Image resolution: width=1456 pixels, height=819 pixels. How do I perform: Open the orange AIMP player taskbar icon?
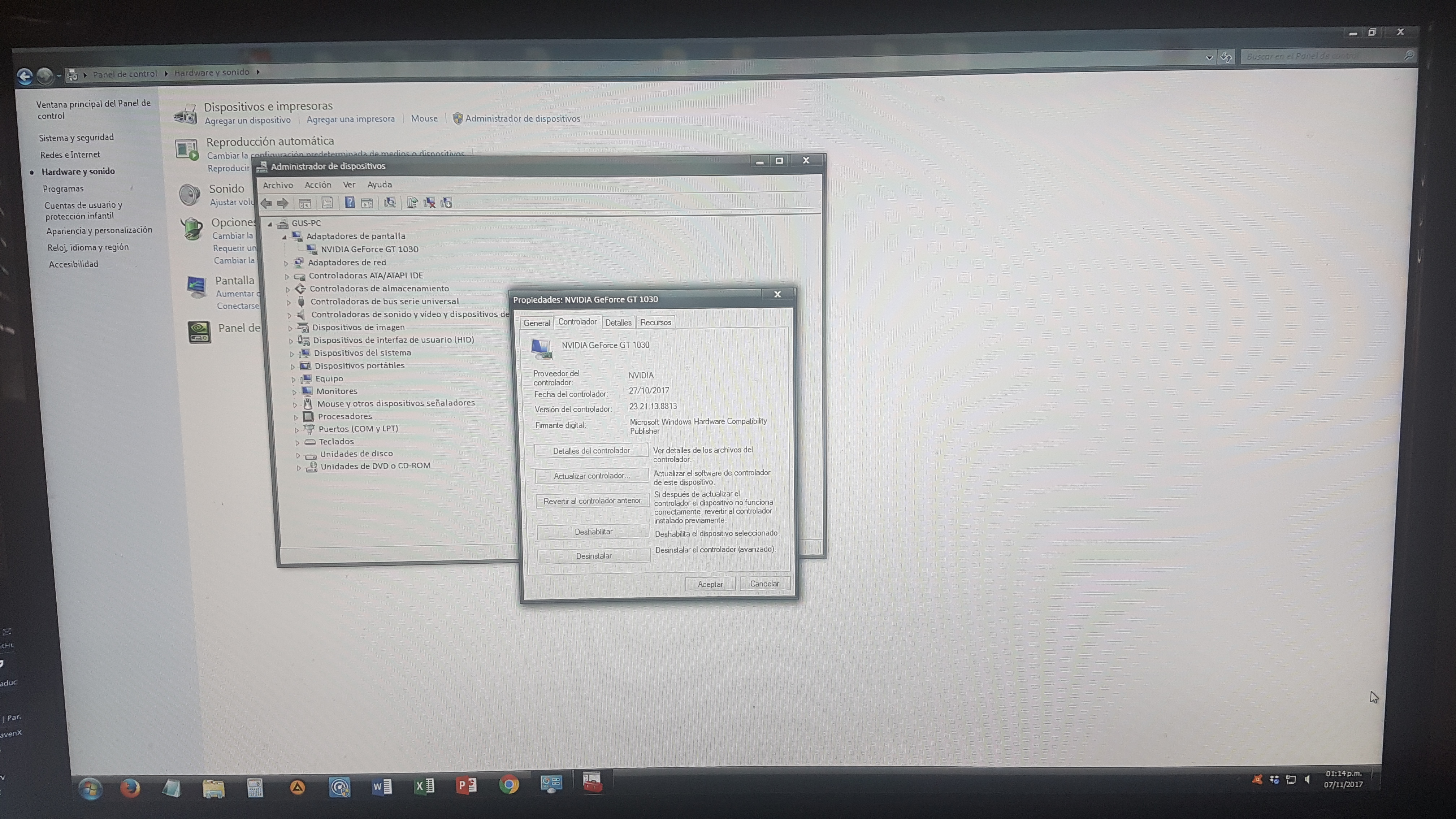click(297, 787)
